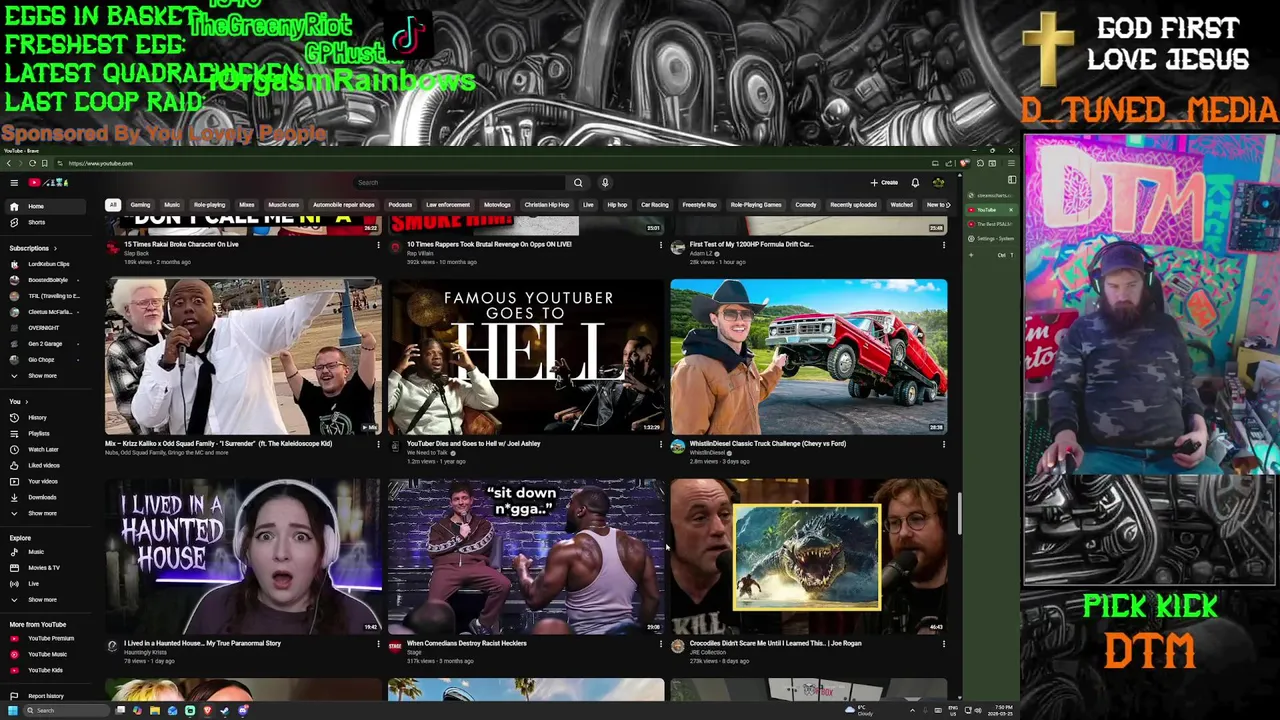Image resolution: width=1280 pixels, height=720 pixels.
Task: Open the Brave browser main menu
Action: [x=1011, y=163]
